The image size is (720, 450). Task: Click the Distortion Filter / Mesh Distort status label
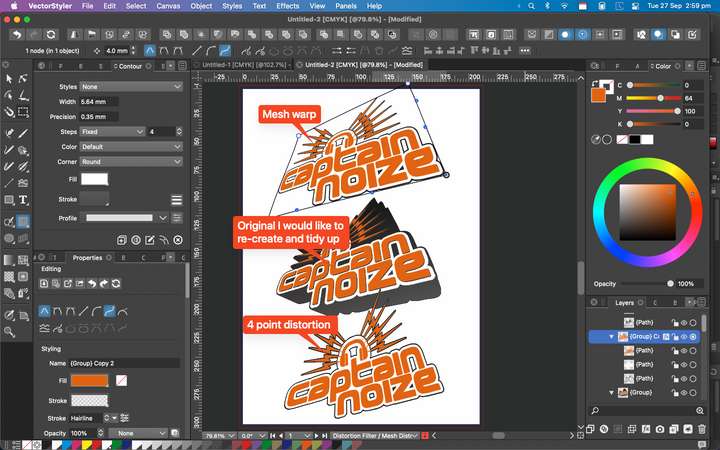pyautogui.click(x=375, y=435)
